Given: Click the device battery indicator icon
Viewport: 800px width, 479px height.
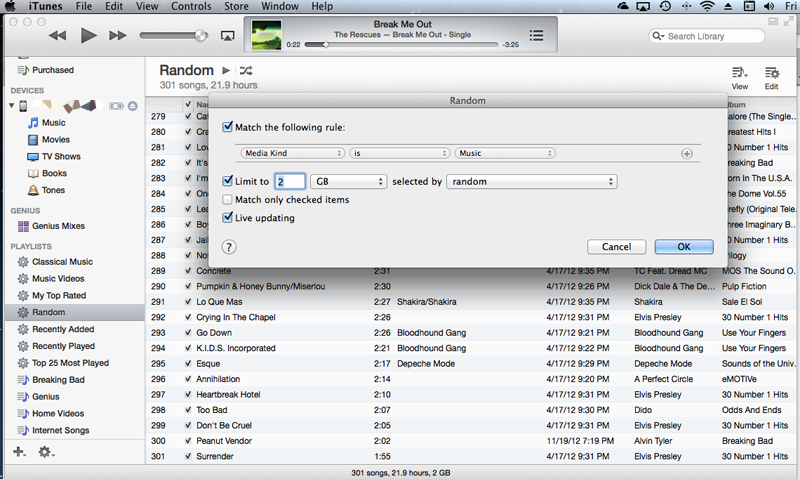Looking at the screenshot, I should pos(116,106).
